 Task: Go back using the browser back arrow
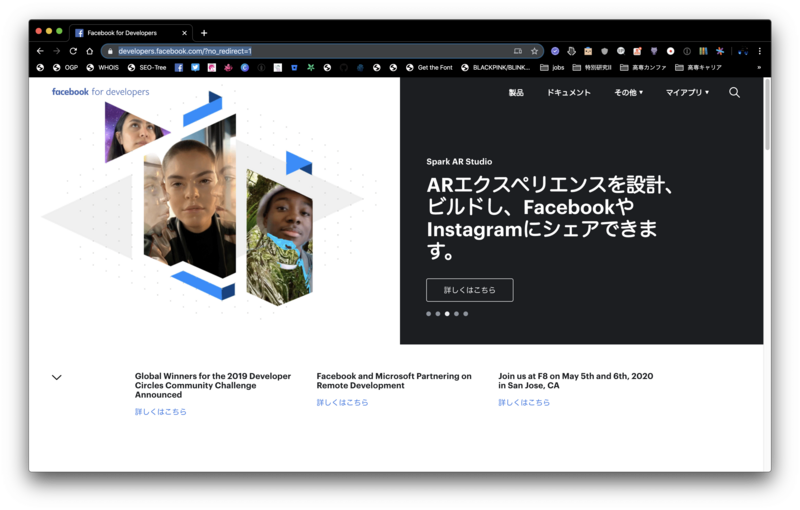(40, 51)
